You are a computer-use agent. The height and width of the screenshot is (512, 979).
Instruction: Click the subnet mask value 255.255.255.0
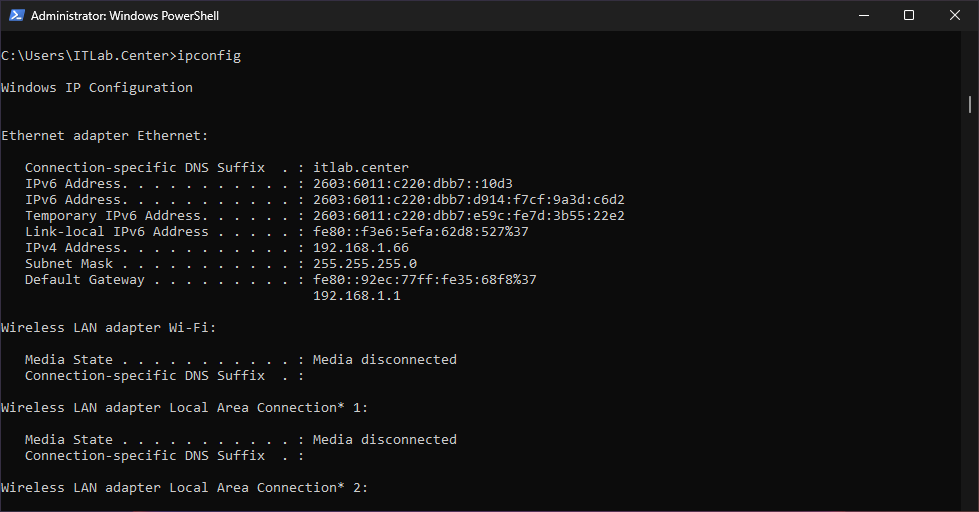(364, 264)
